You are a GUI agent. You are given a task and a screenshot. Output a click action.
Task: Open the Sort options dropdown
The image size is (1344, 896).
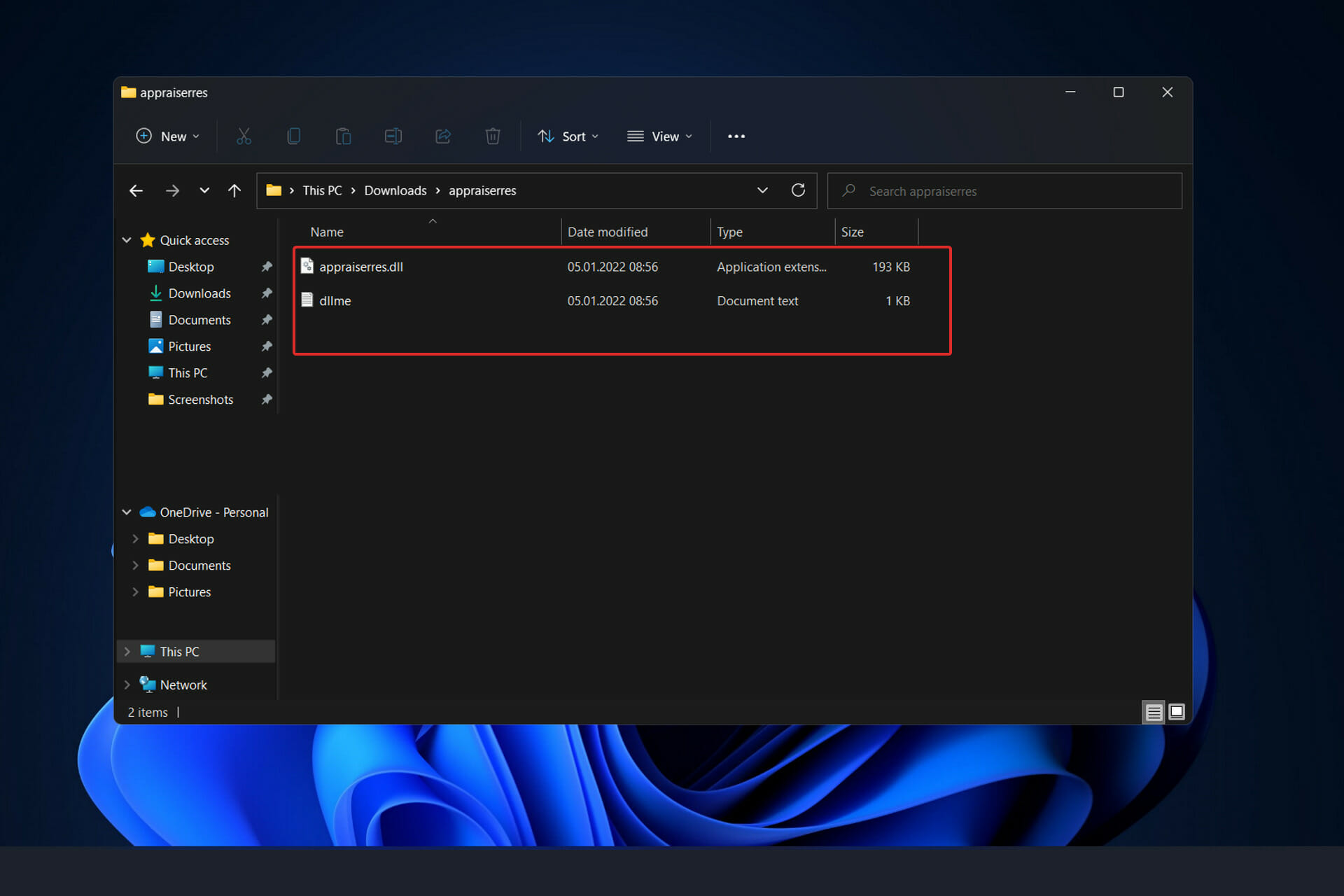pyautogui.click(x=568, y=136)
